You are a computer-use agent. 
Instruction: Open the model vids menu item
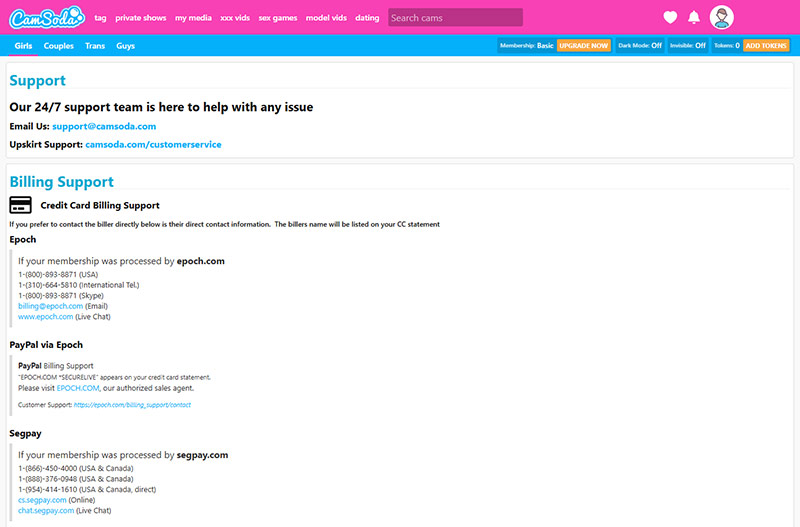click(x=327, y=18)
